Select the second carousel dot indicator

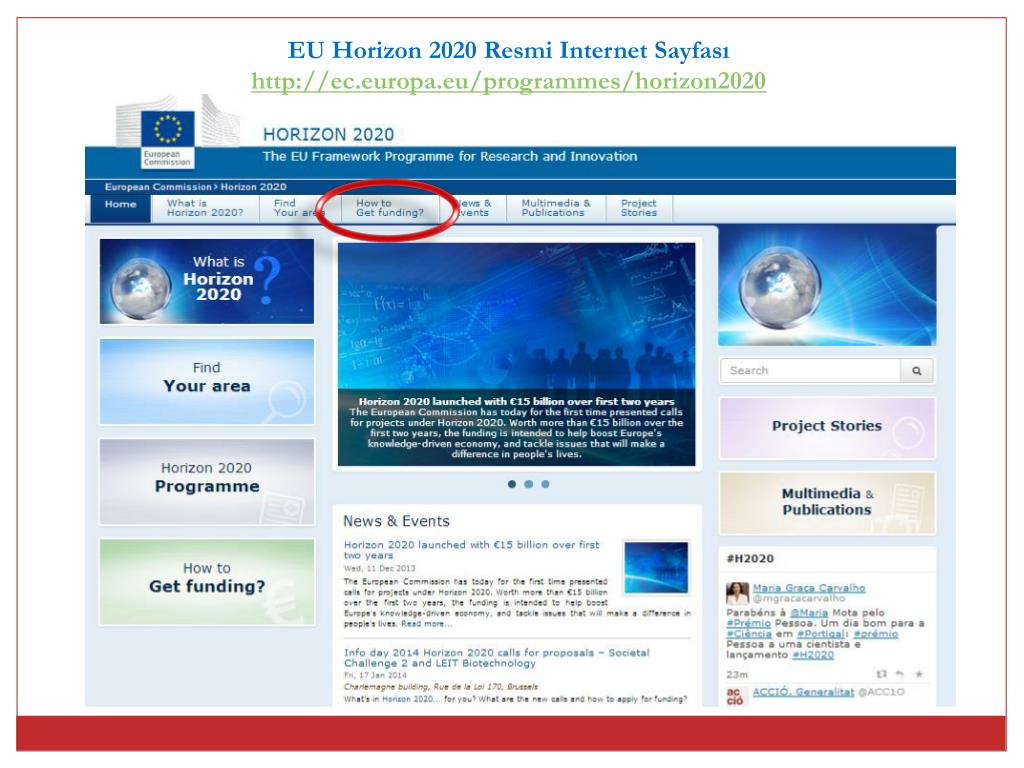(528, 484)
